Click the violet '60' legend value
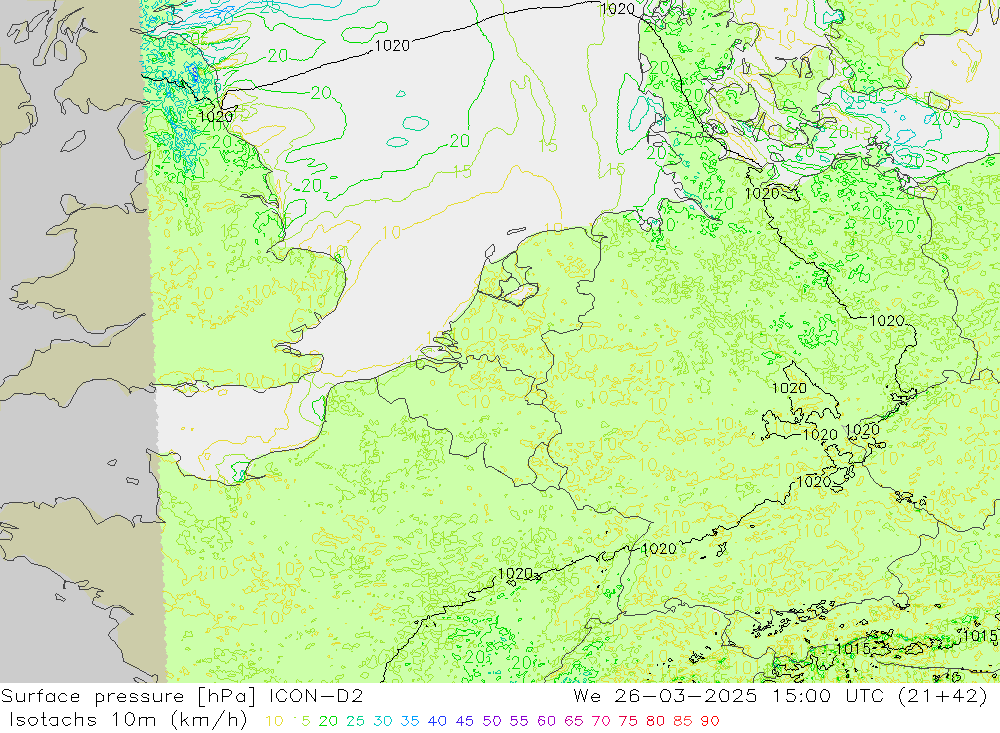Viewport: 1000px width, 733px height. [x=547, y=721]
